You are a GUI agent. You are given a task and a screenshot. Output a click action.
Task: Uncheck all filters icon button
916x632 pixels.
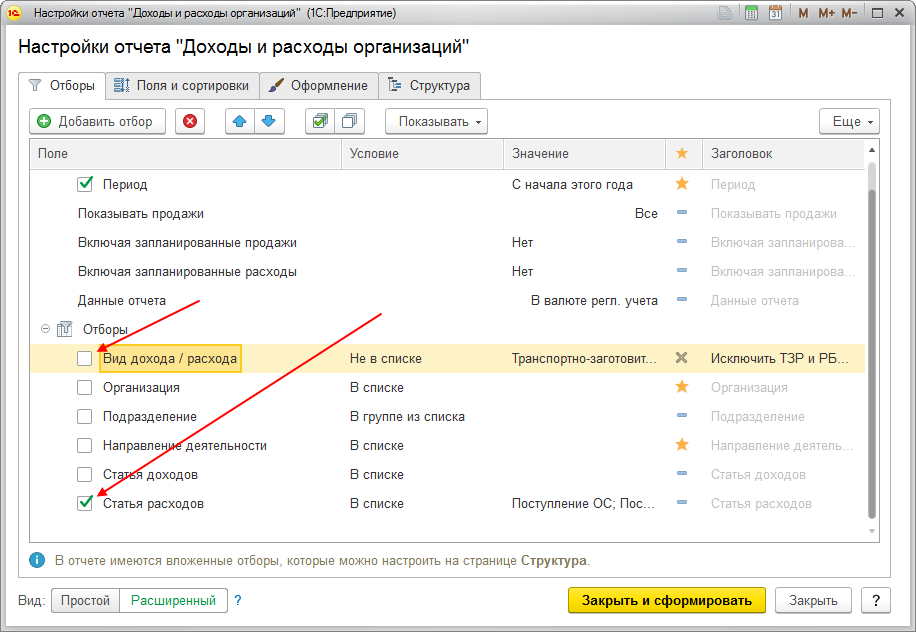click(x=349, y=121)
